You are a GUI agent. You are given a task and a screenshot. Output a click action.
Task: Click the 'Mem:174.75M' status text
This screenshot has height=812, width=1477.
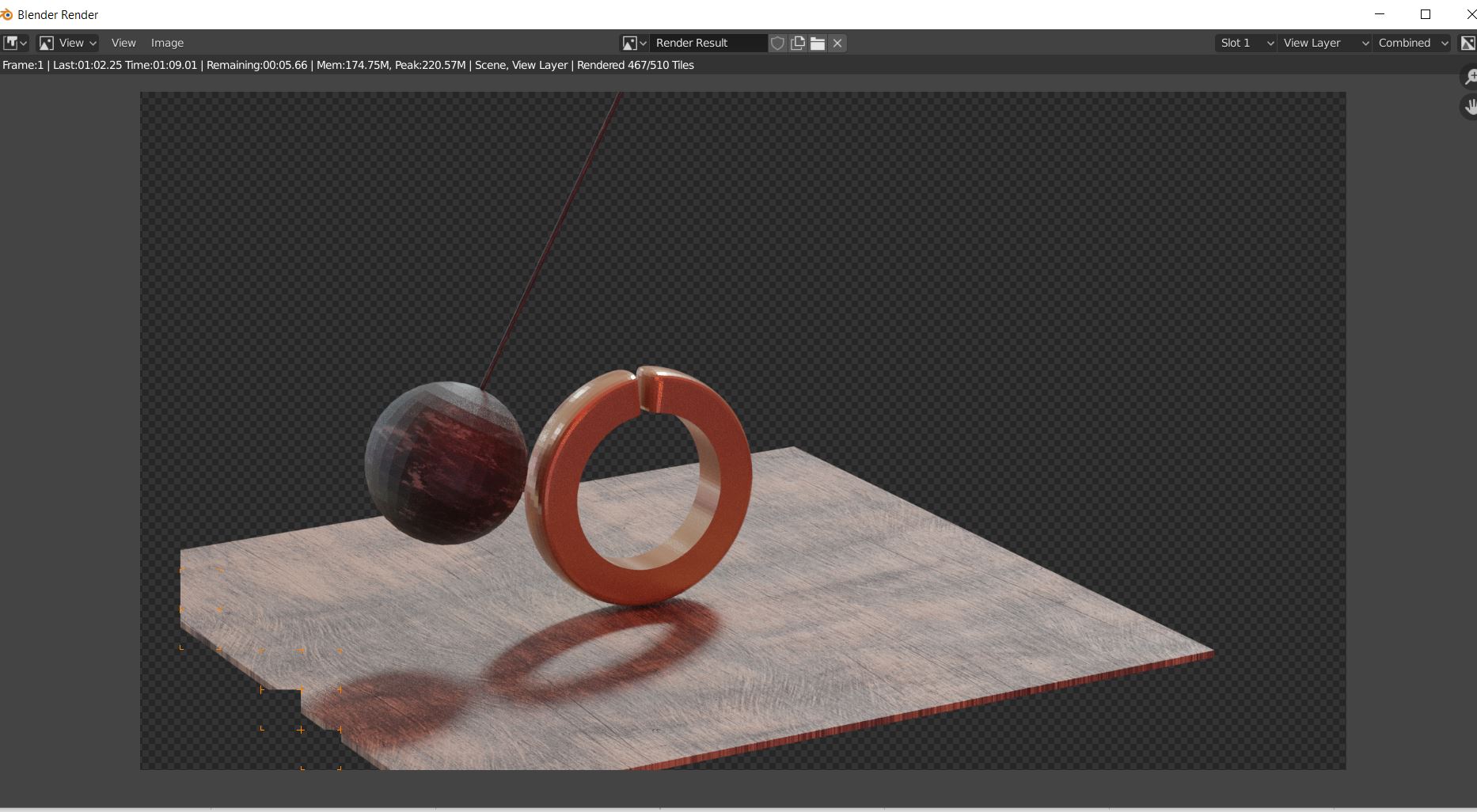coord(353,65)
